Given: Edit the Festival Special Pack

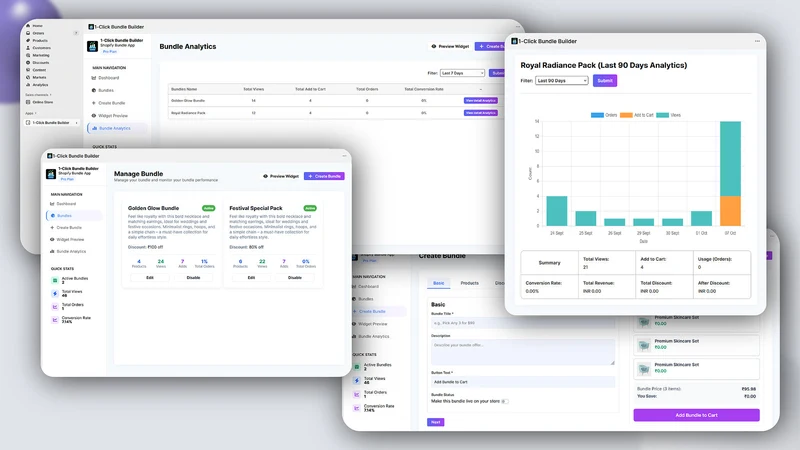Looking at the screenshot, I should pyautogui.click(x=252, y=278).
